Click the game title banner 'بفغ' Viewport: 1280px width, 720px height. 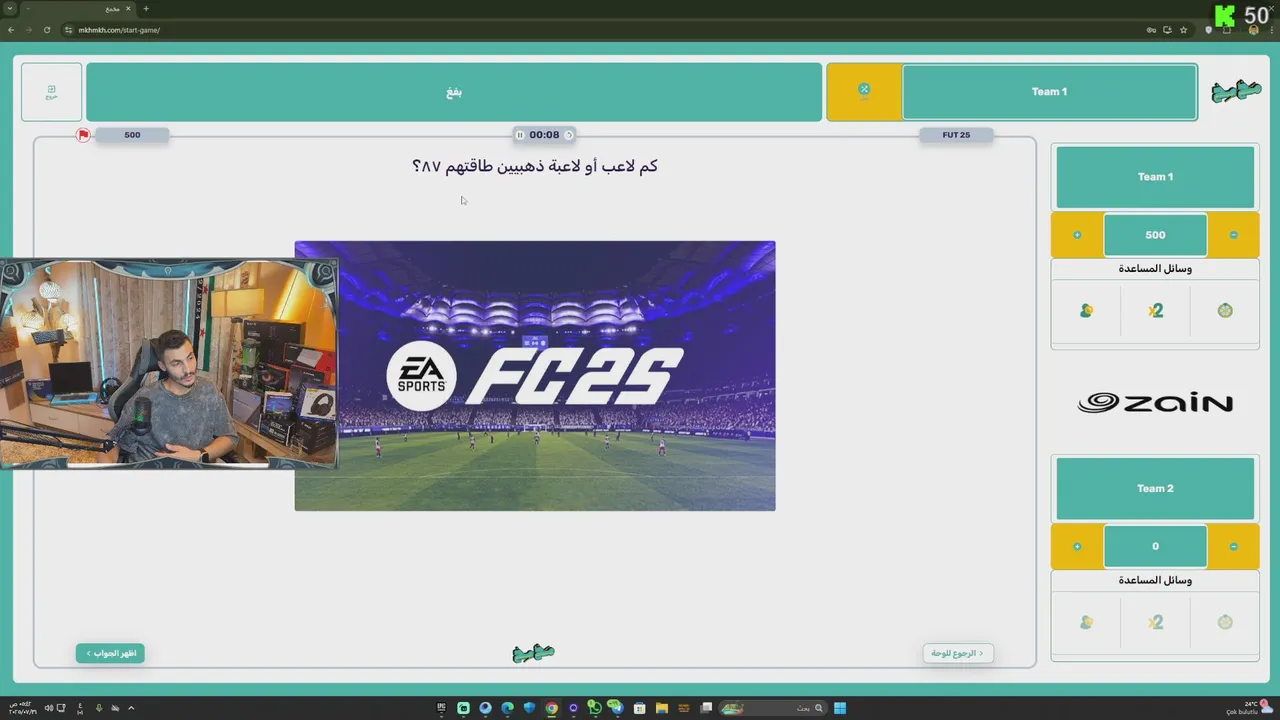coord(454,92)
